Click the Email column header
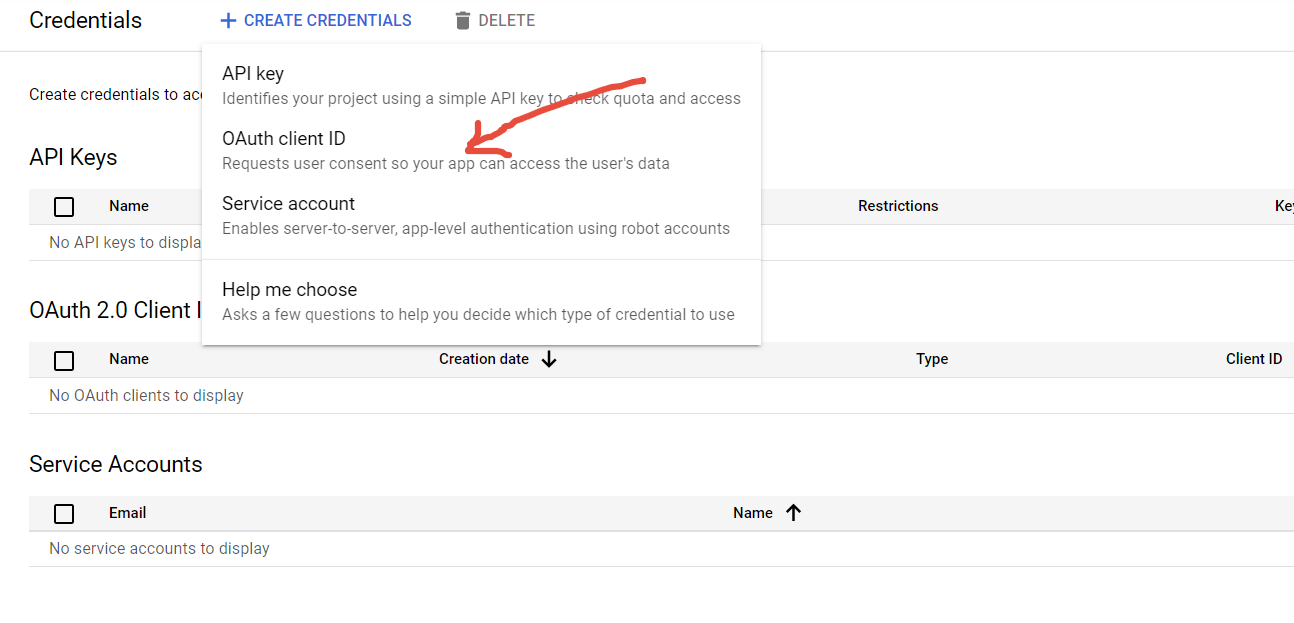 coord(127,513)
